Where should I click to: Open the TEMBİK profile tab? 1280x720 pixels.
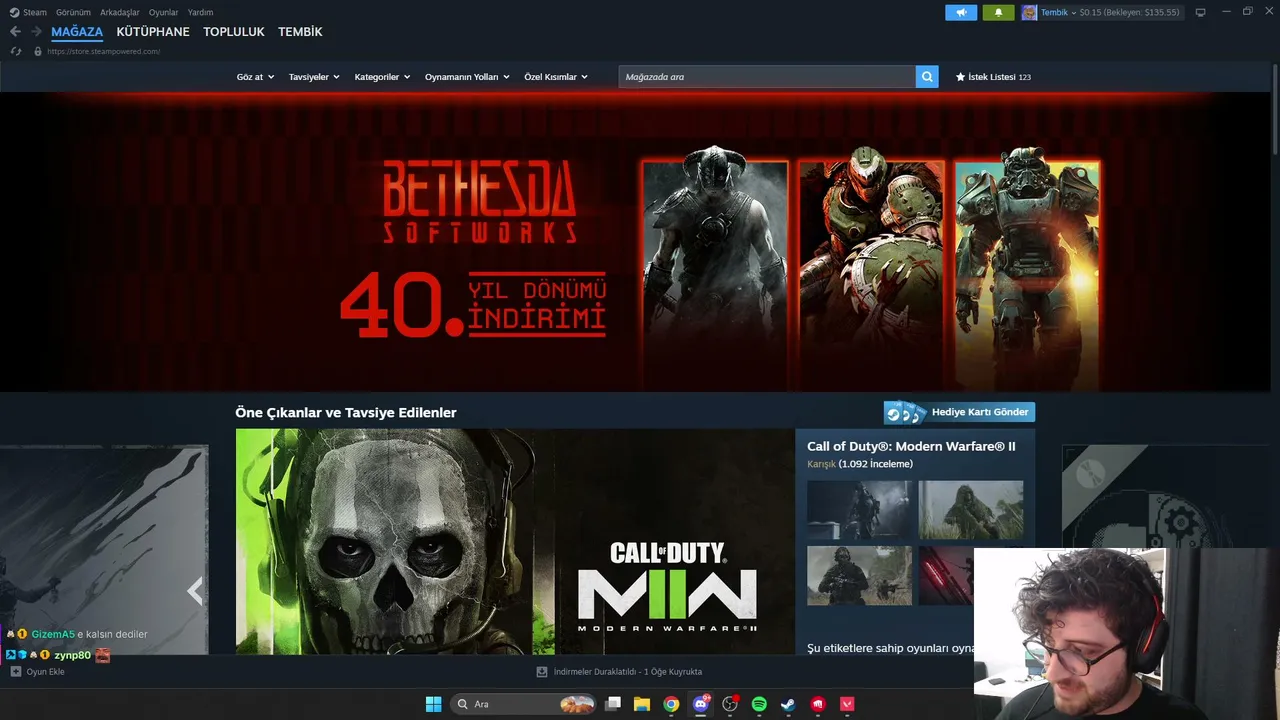[x=300, y=32]
